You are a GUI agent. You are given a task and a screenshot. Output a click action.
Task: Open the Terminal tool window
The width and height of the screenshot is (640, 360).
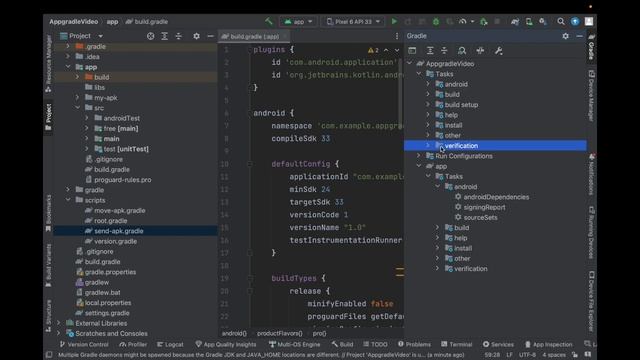[x=456, y=344]
